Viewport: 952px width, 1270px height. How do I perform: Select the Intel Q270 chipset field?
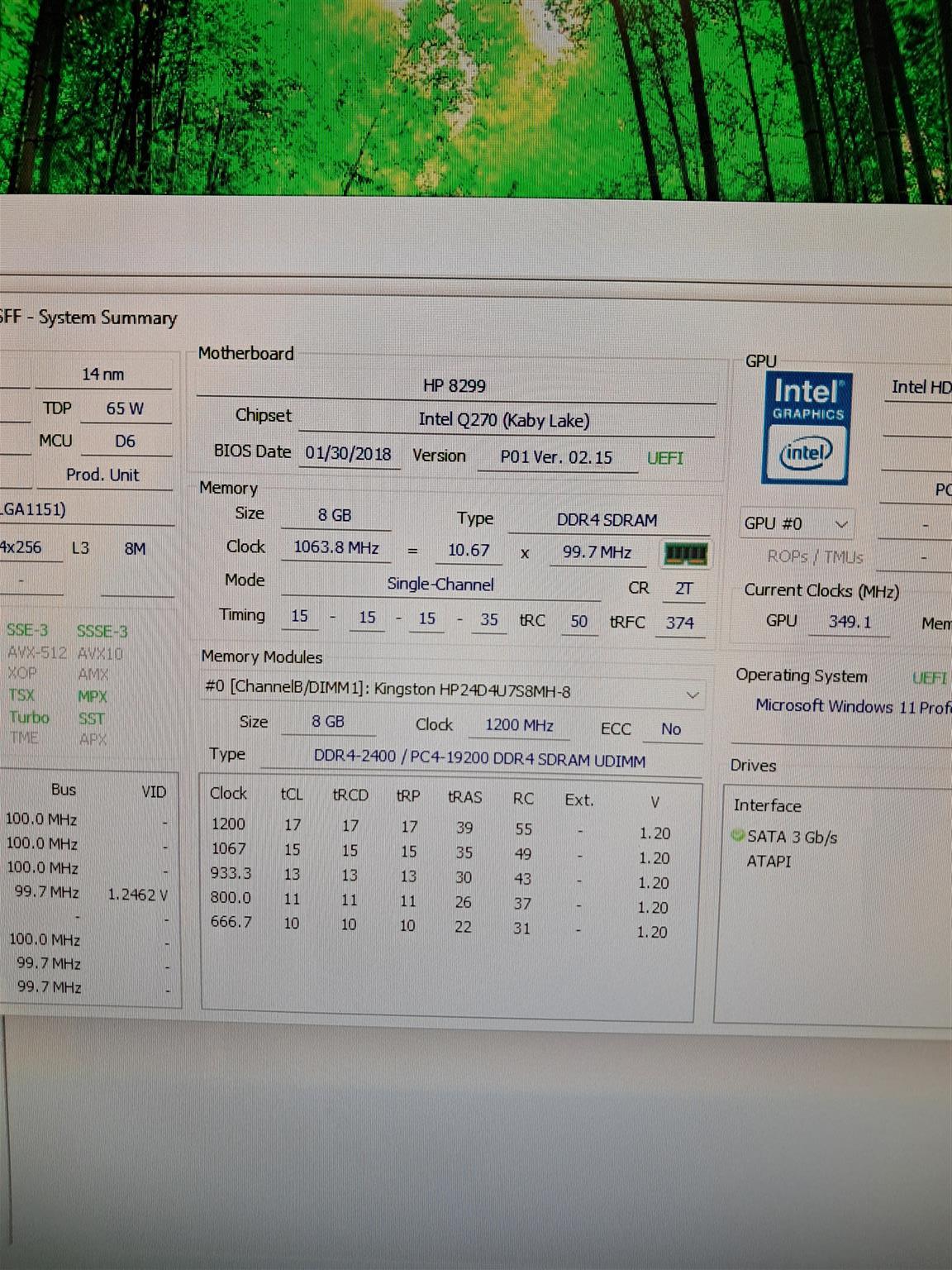point(503,420)
